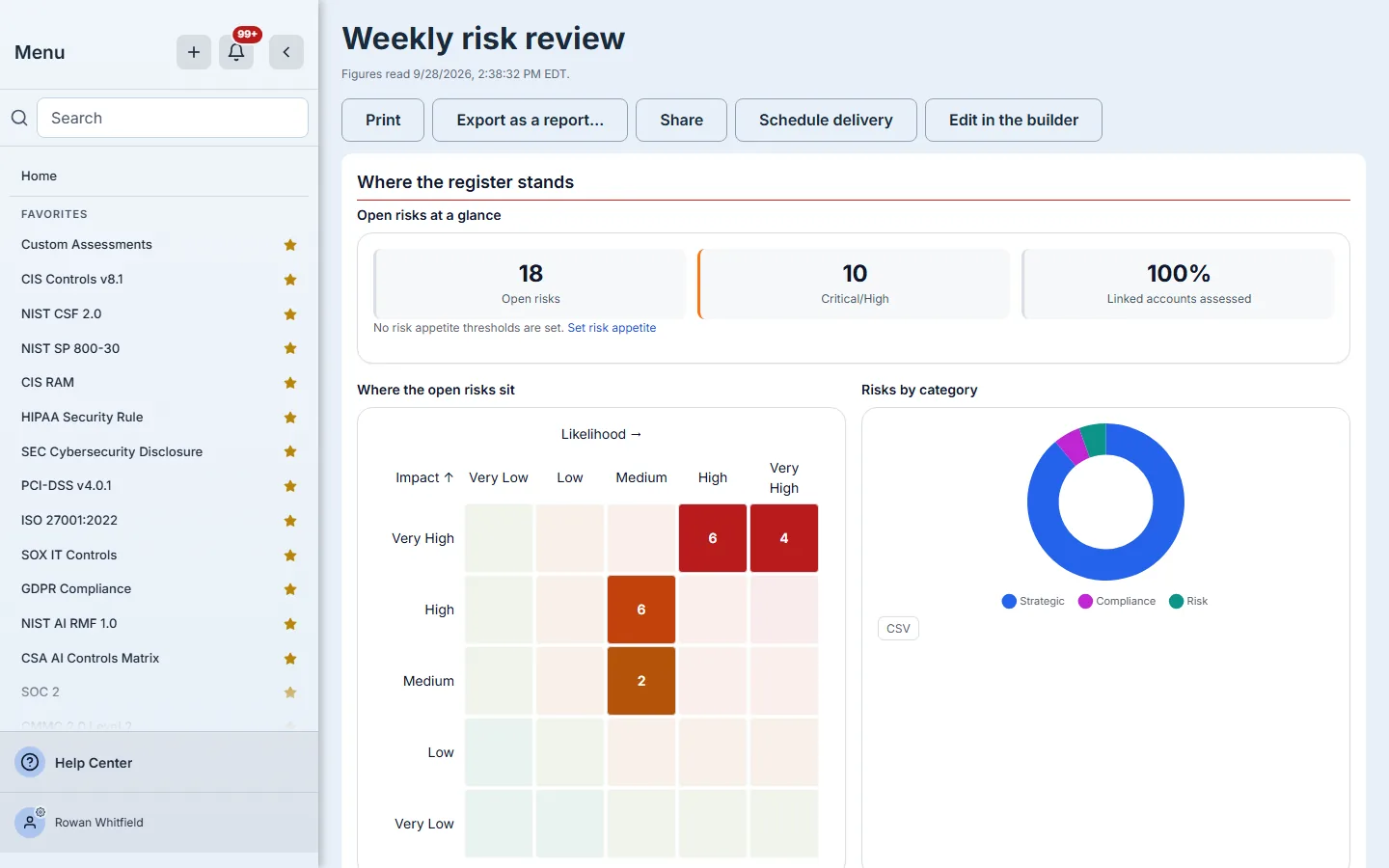Click the star for NIST AI RMF 1.0
Image resolution: width=1389 pixels, height=868 pixels.
click(x=290, y=624)
